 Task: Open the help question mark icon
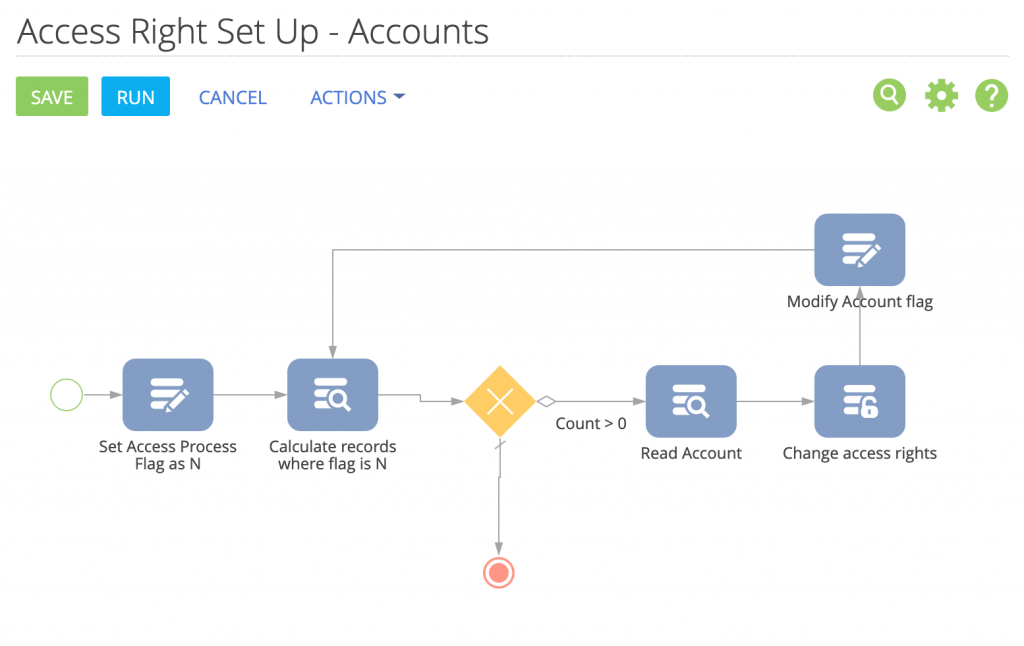991,96
